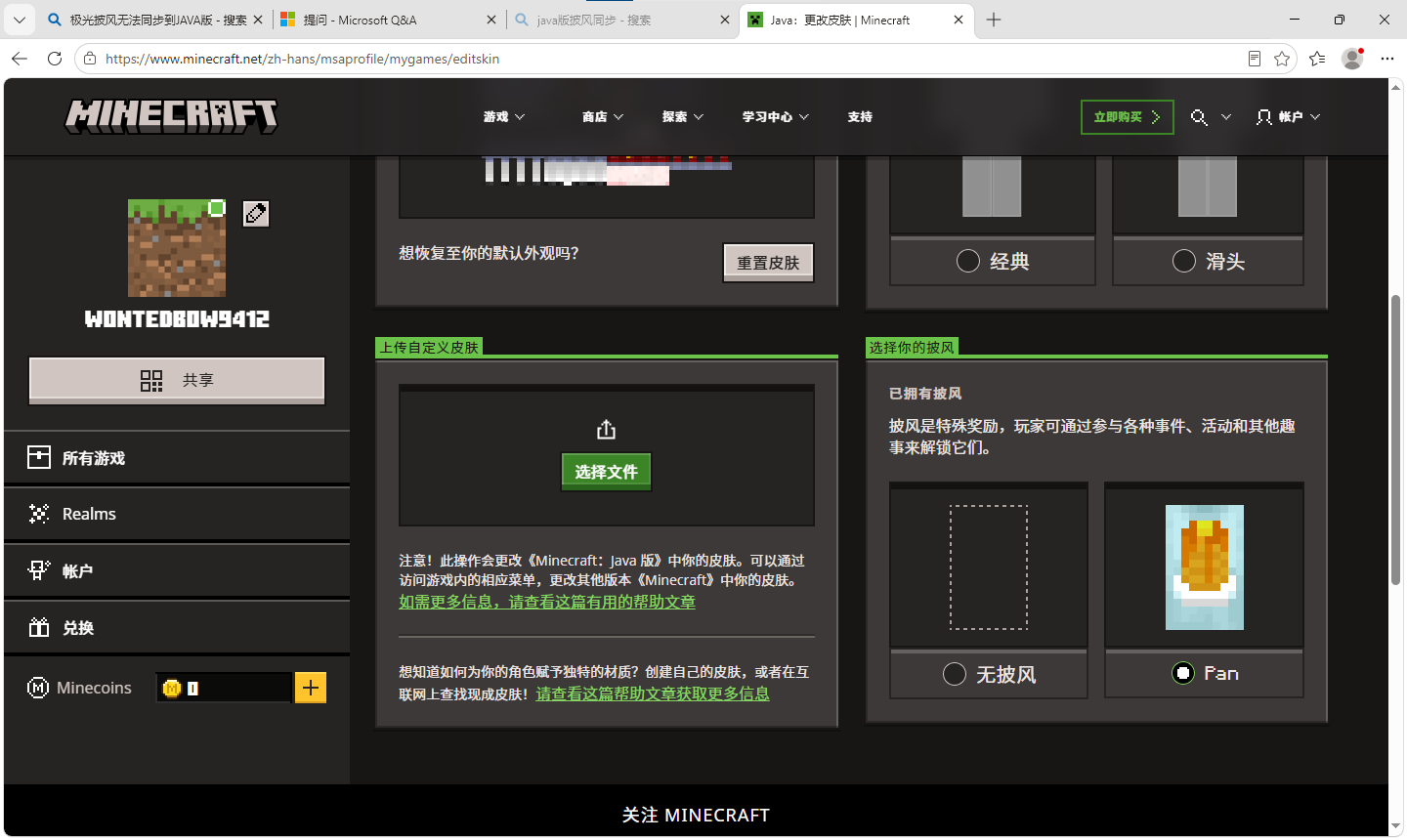Screen dimensions: 1407x840
Task: Select the Pan cape radio button
Action: [1183, 673]
